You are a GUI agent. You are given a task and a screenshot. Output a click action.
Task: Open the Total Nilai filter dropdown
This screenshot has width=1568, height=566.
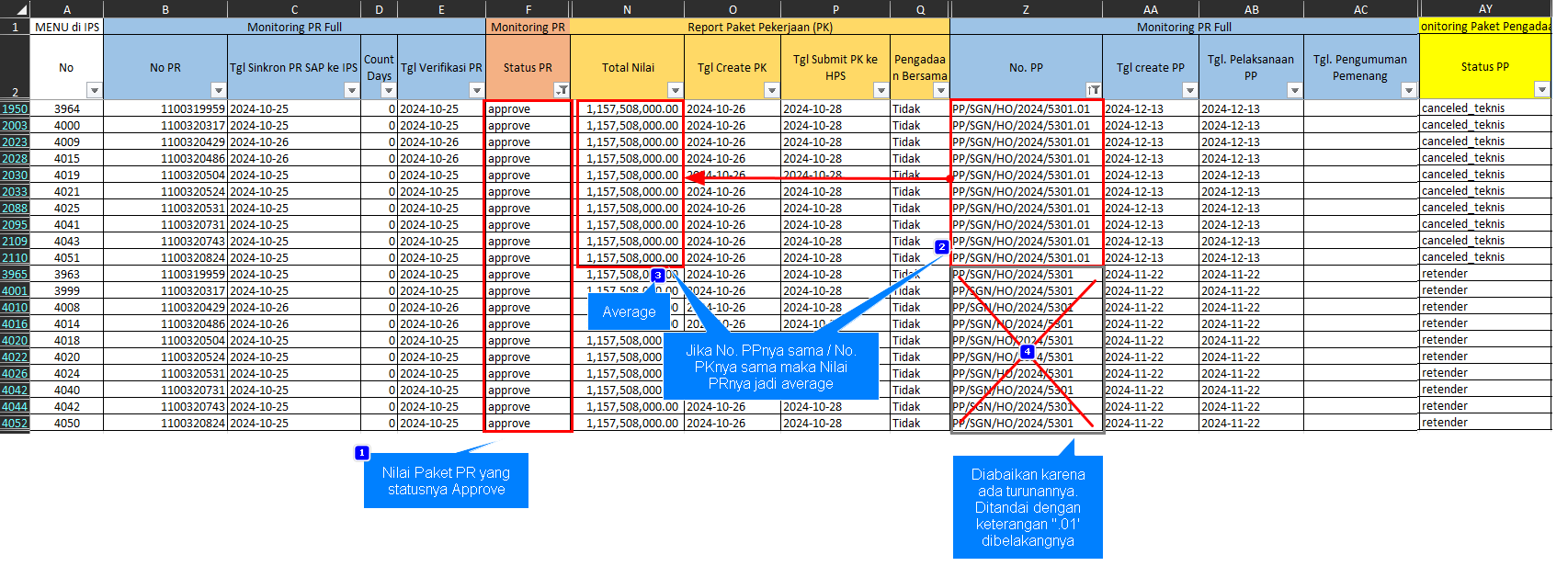point(675,90)
